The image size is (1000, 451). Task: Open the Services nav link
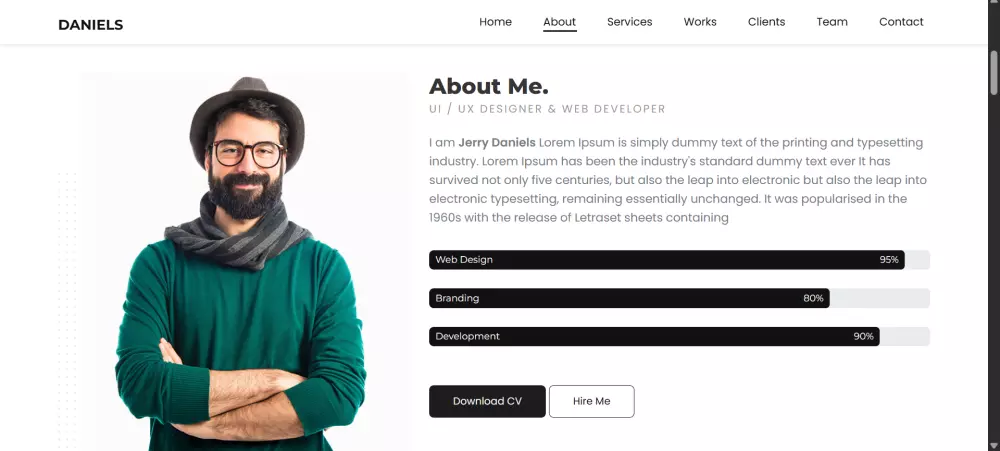[x=629, y=22]
